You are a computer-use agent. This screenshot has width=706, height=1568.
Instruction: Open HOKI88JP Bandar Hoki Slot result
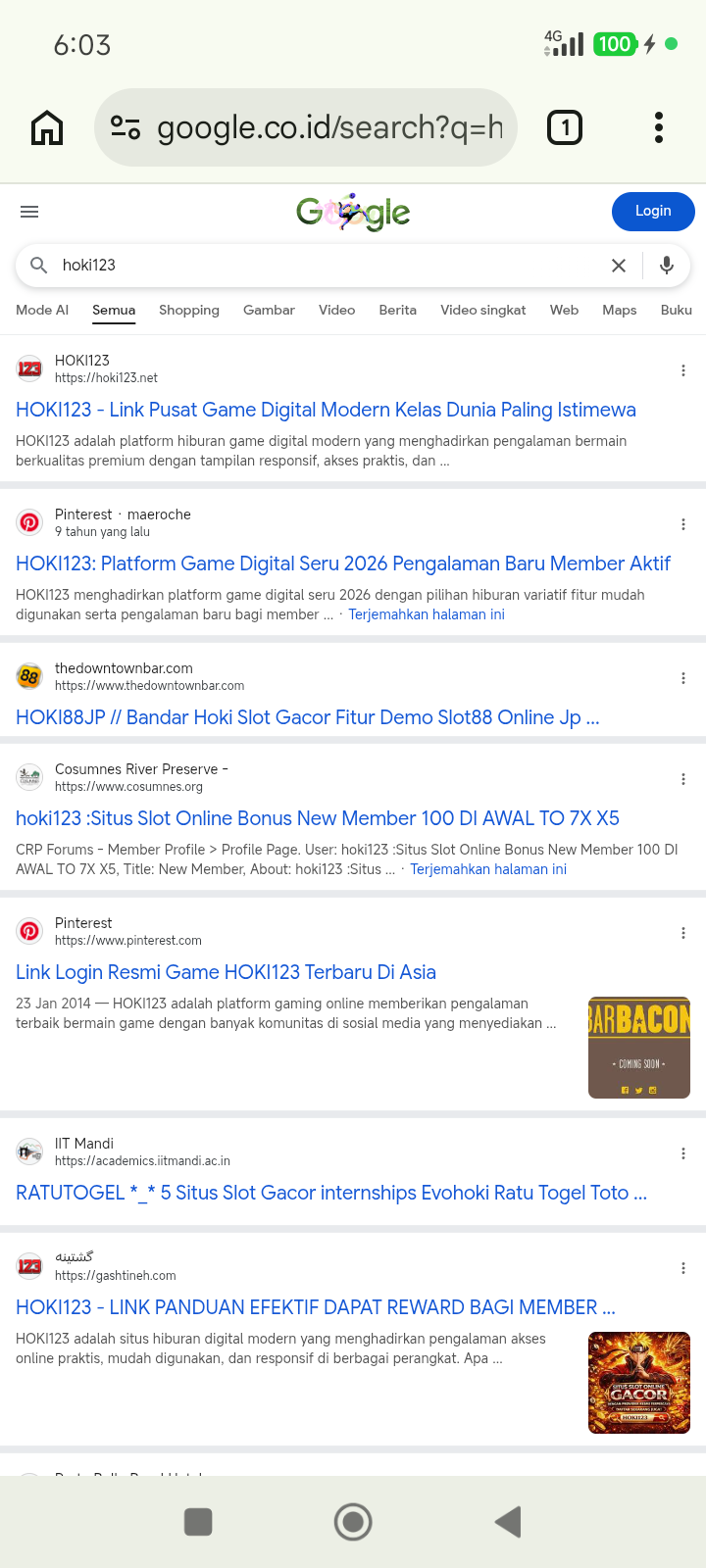click(x=308, y=717)
